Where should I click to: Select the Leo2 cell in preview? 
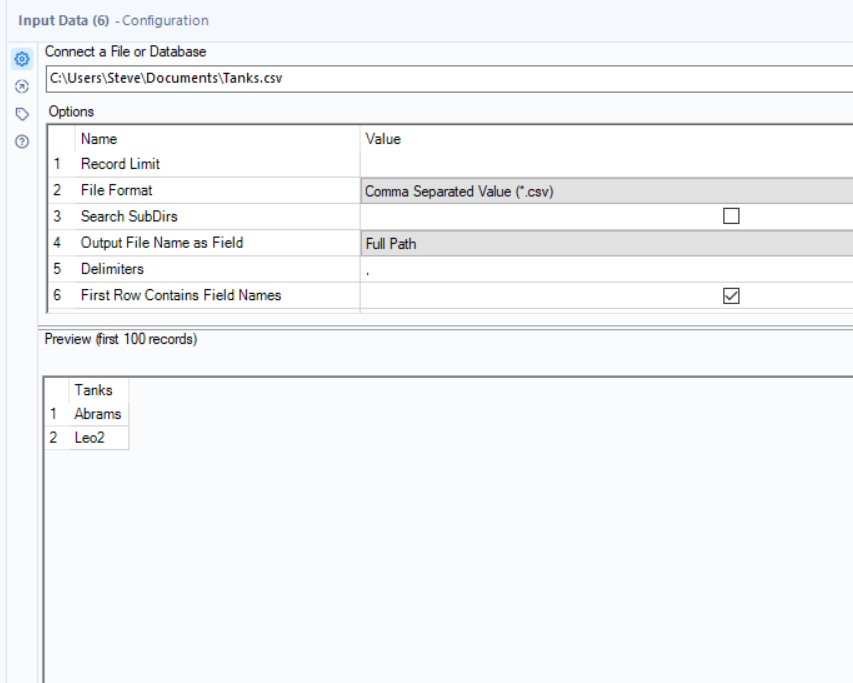89,438
